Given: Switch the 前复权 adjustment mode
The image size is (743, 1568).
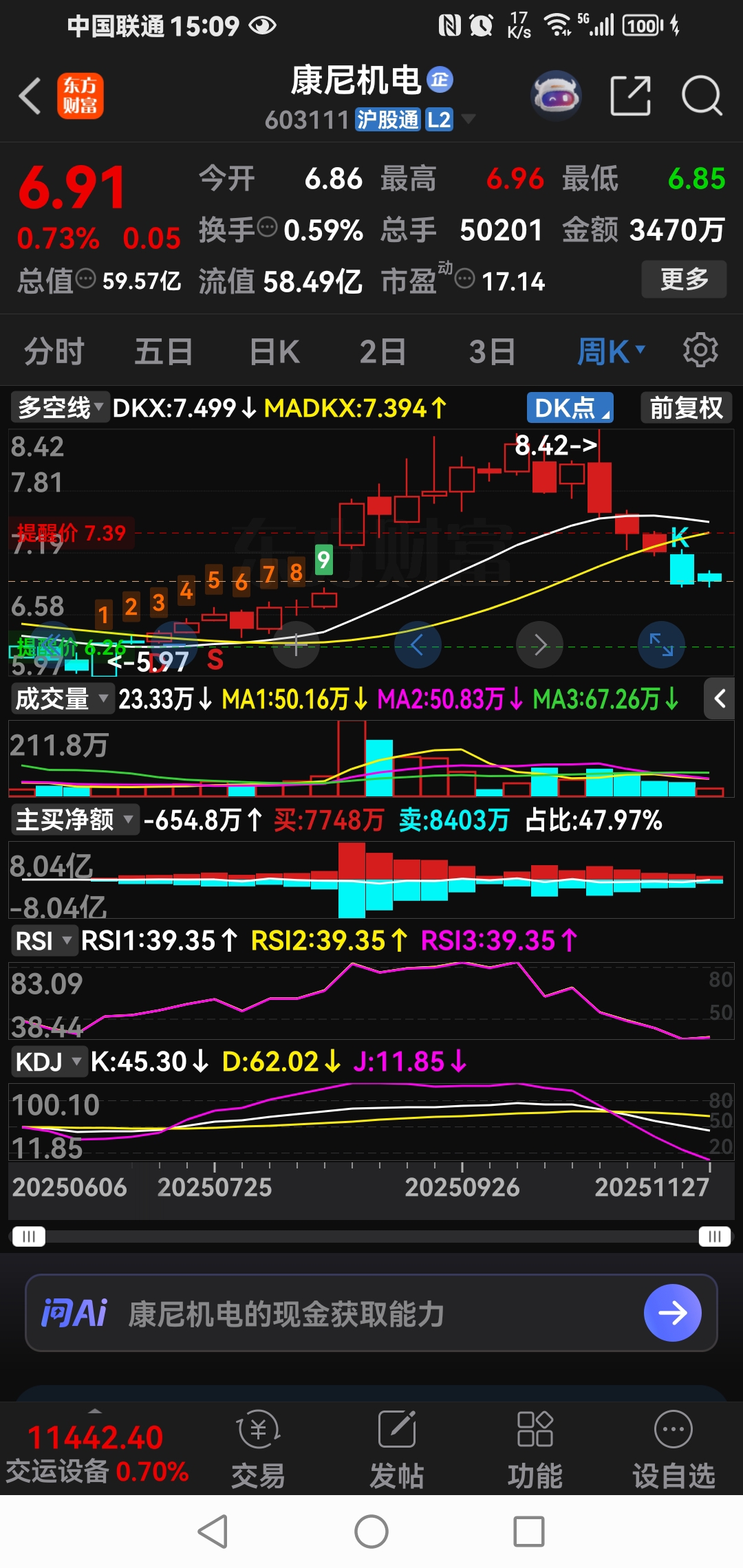Looking at the screenshot, I should coord(686,408).
